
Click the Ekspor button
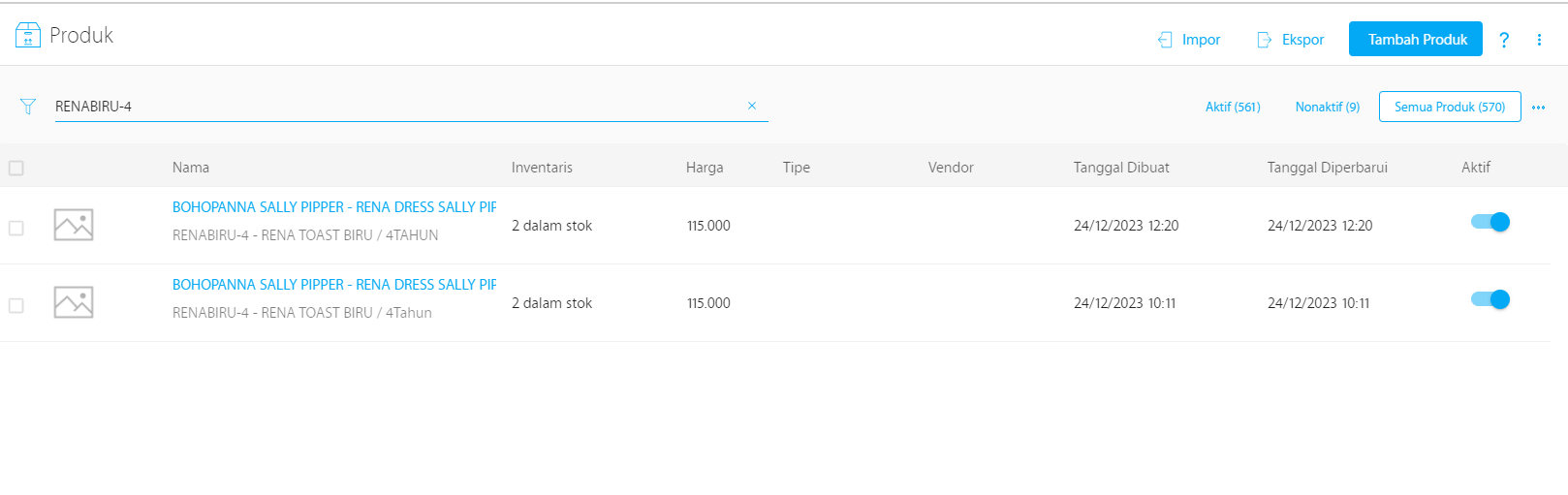(x=1291, y=40)
